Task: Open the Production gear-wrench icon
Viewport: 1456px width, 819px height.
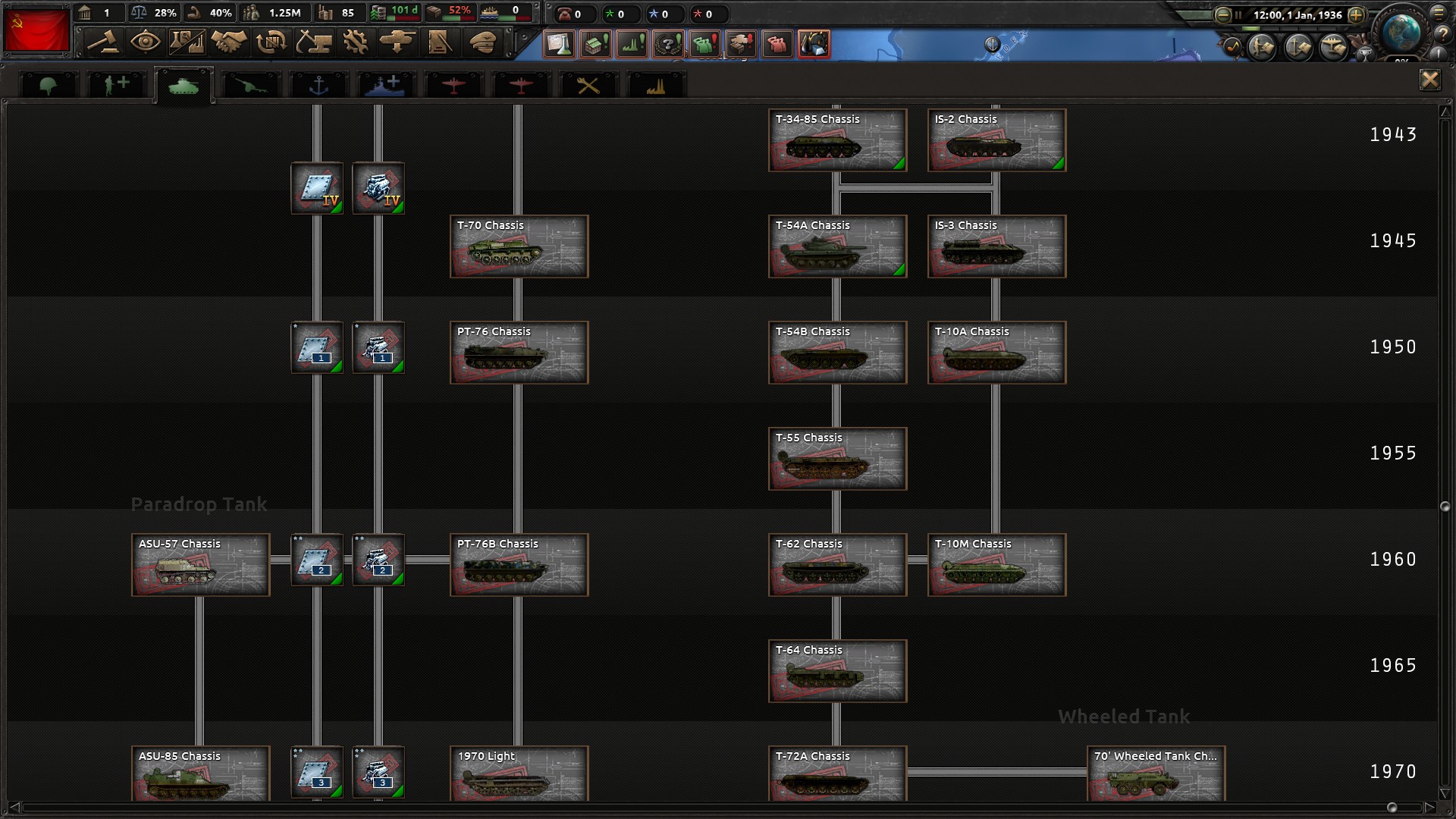Action: tap(355, 42)
